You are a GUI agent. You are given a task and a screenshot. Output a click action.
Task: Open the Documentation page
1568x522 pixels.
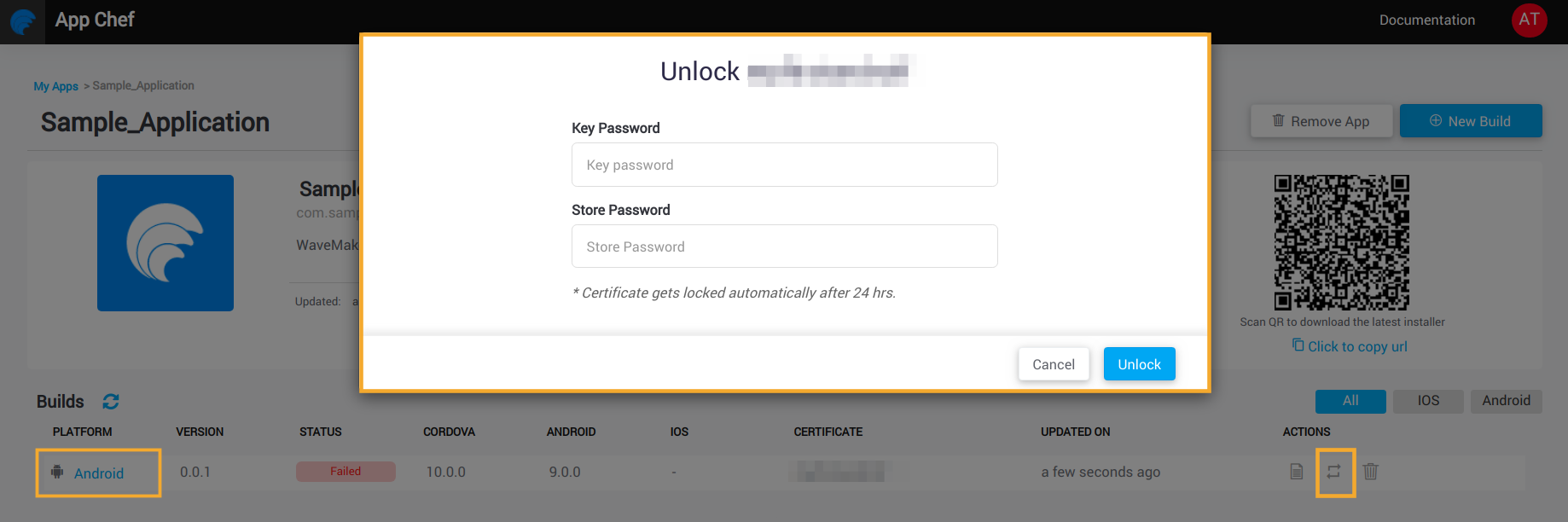[x=1426, y=20]
